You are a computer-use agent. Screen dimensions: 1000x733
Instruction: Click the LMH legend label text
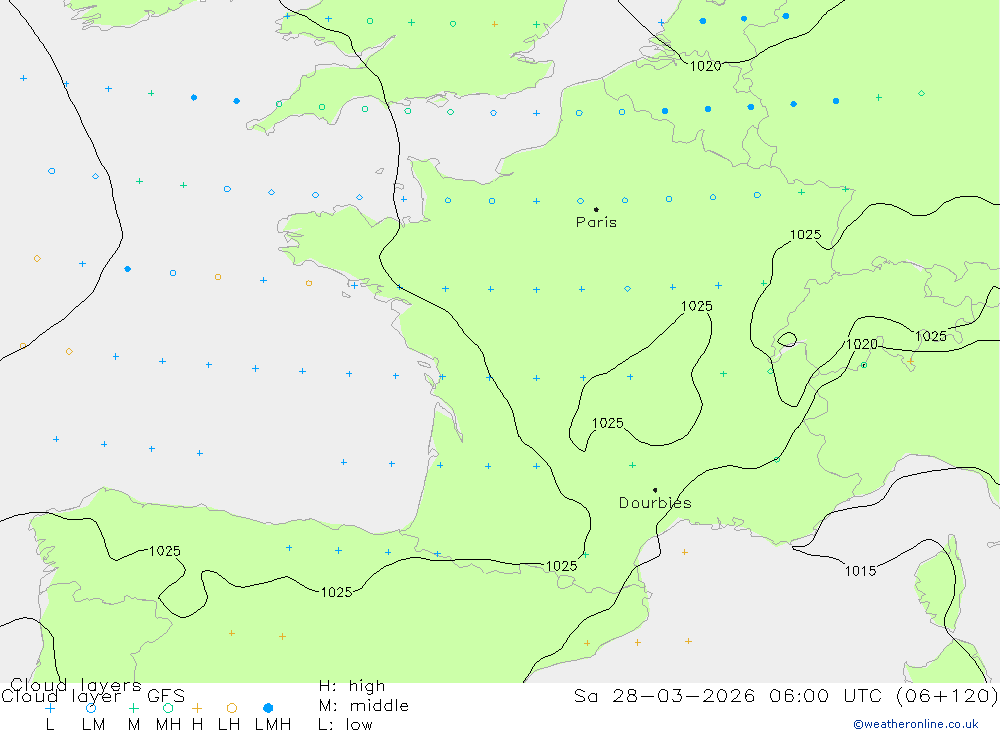pos(273,725)
